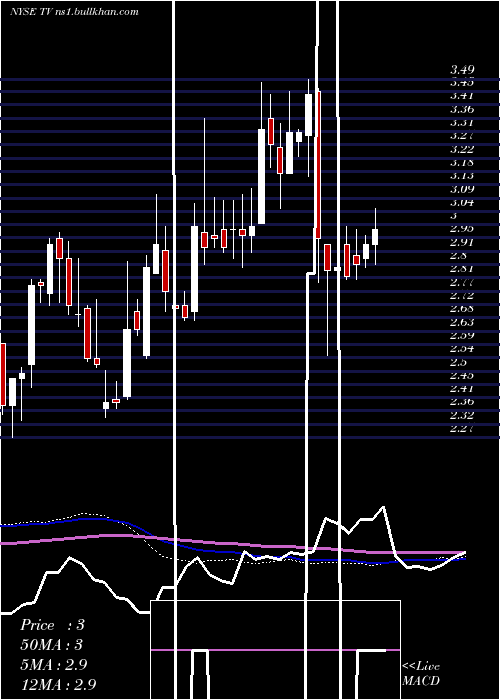Click the 2.68 price axis label
500x700 pixels.
click(x=462, y=309)
